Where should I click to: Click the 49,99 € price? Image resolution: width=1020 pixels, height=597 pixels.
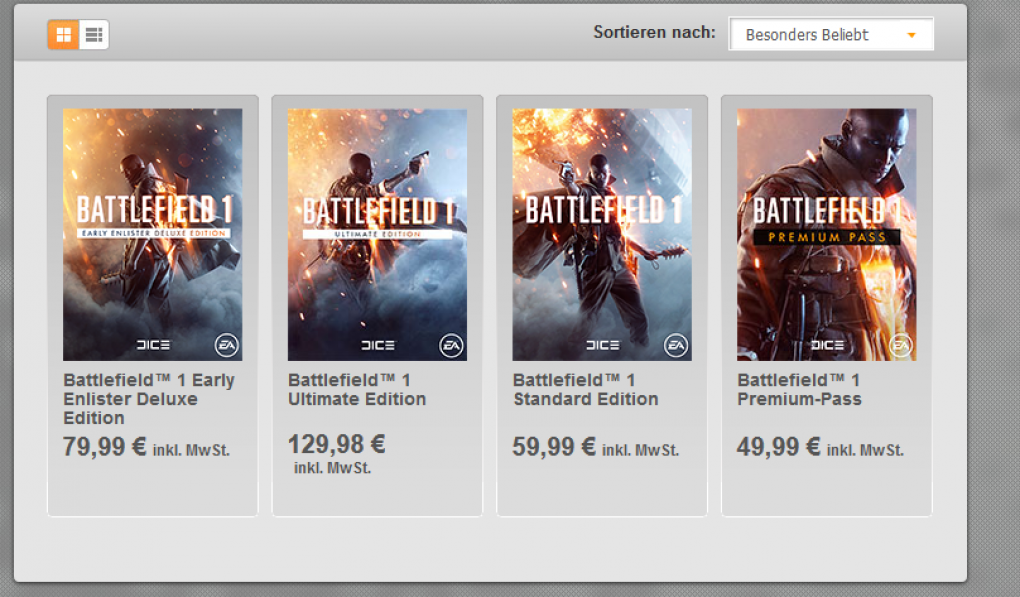778,447
